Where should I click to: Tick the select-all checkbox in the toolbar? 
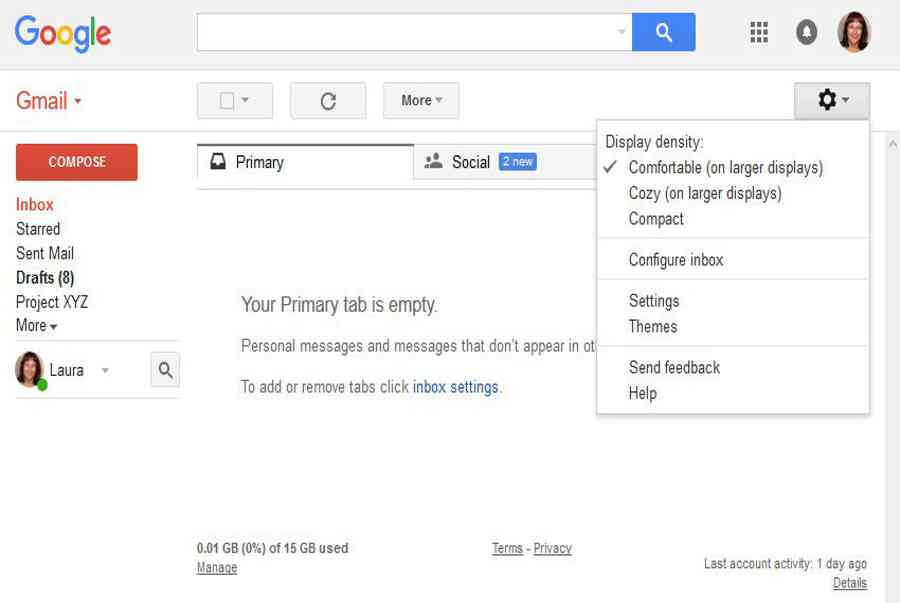[x=227, y=101]
